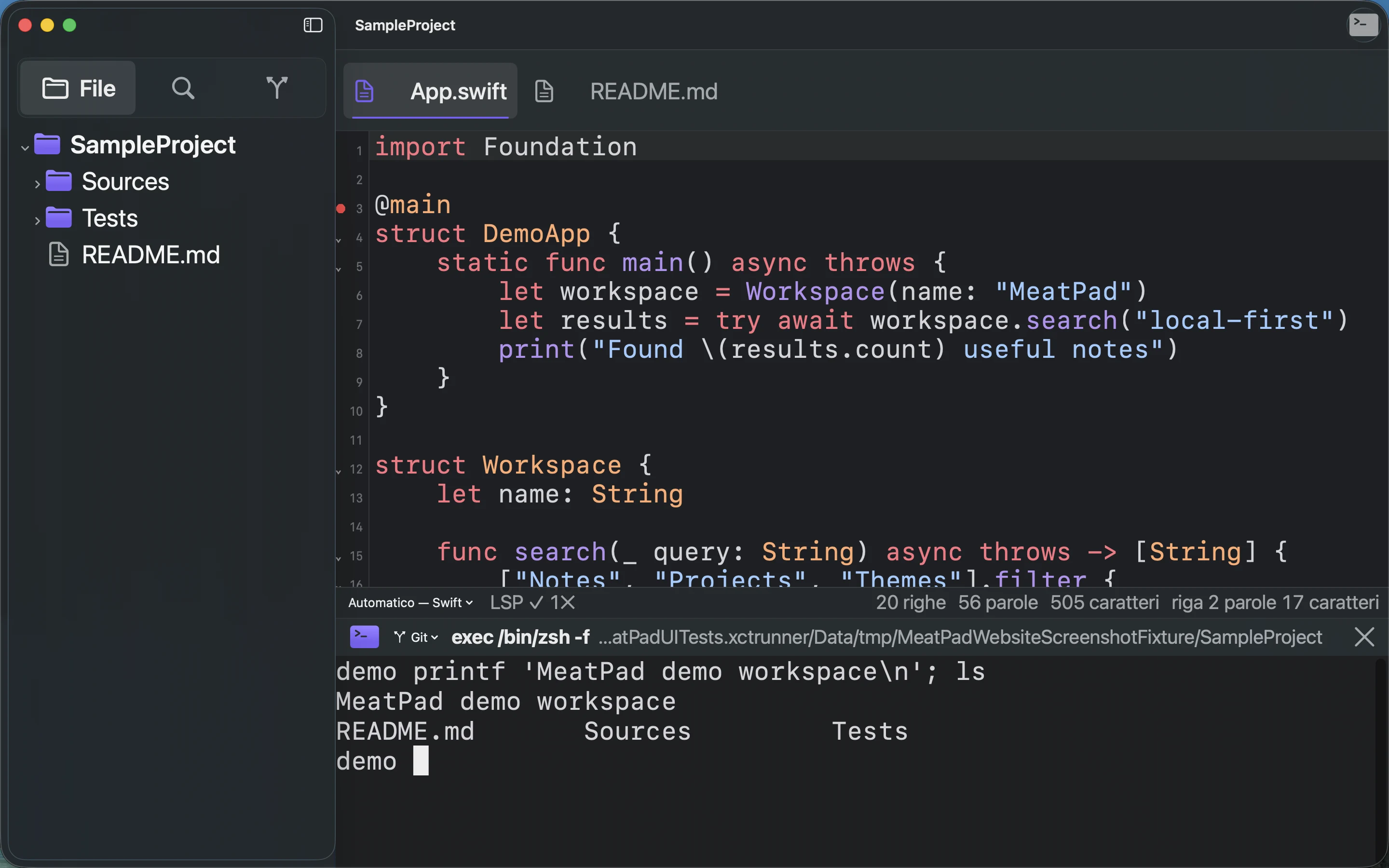
Task: Click the print call on line 8
Action: click(838, 350)
